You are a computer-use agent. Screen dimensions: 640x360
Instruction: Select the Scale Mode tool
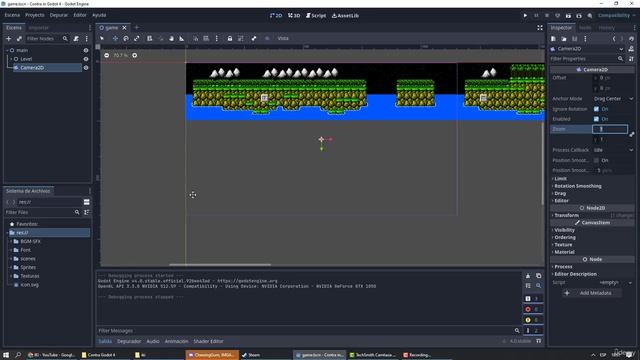[x=137, y=38]
